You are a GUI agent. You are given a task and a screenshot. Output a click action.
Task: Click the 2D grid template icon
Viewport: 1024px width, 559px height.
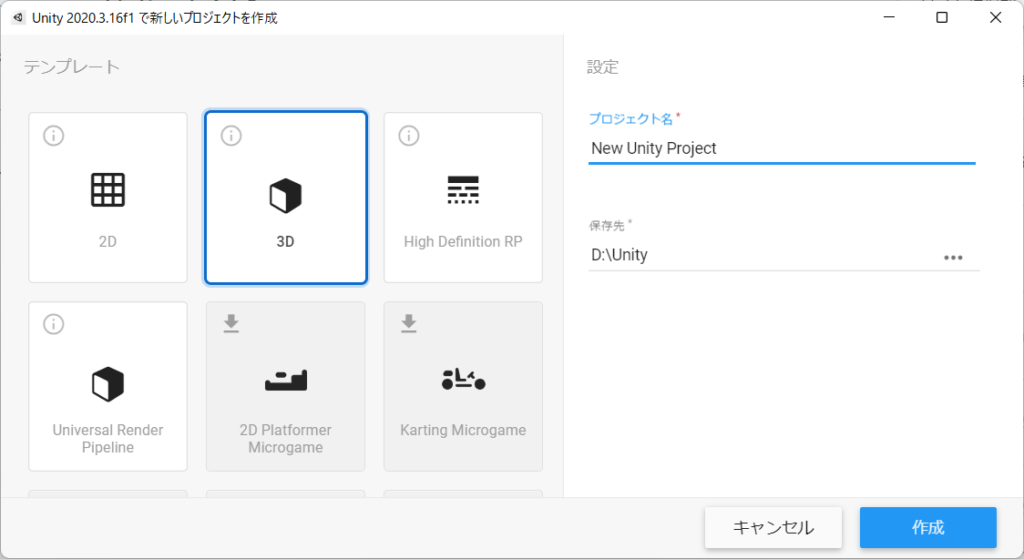(107, 190)
